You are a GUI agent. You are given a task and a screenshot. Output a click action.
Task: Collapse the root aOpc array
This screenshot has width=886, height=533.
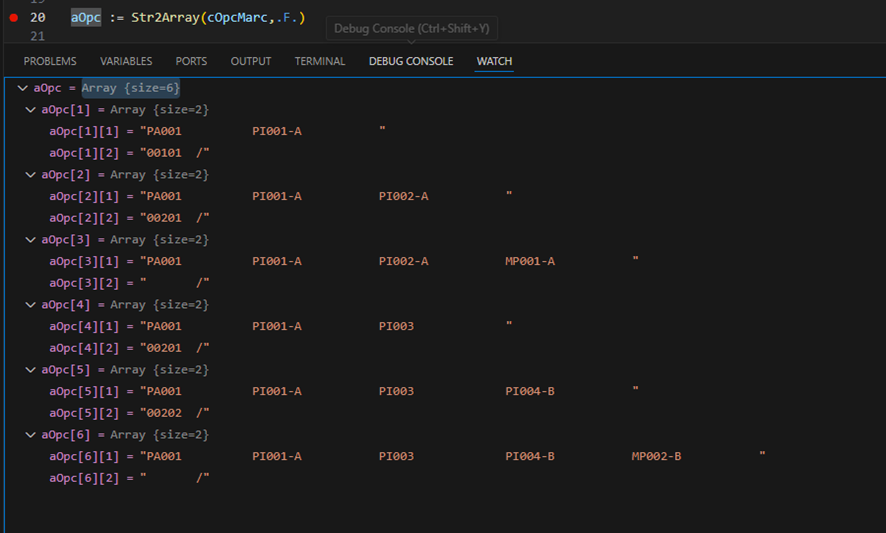pos(23,88)
